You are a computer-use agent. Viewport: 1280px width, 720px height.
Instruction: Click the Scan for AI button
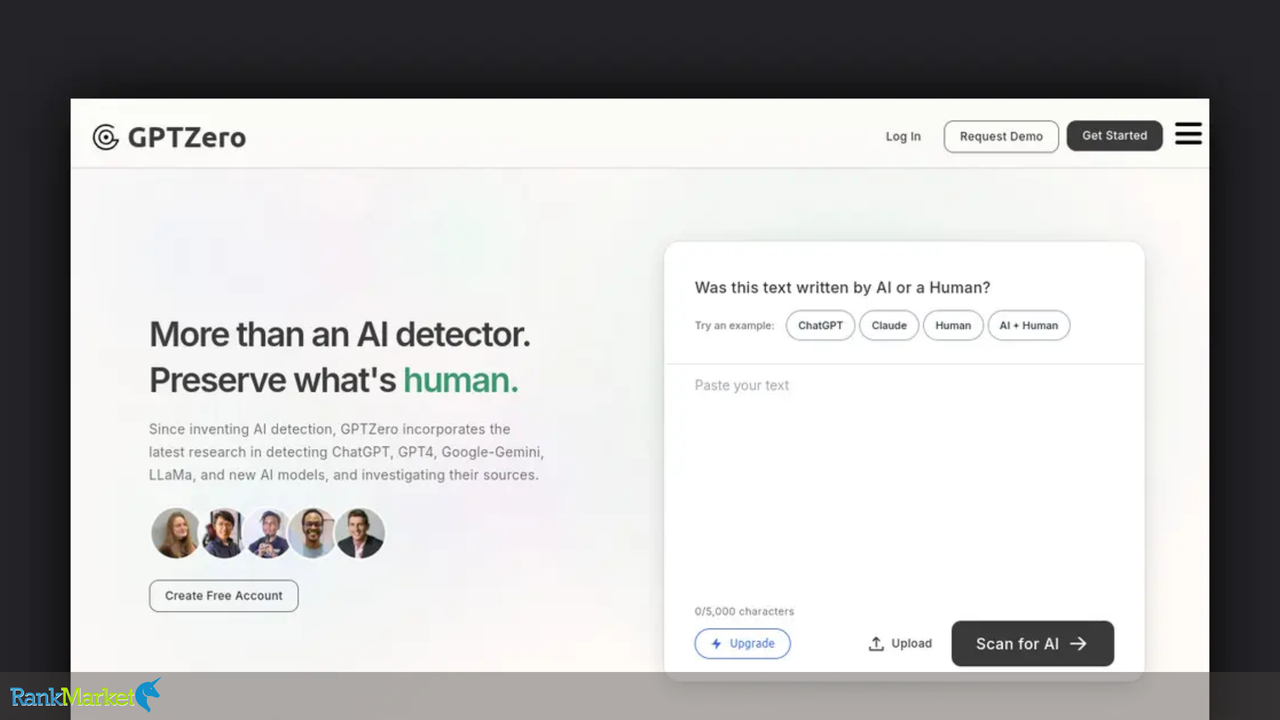1032,644
